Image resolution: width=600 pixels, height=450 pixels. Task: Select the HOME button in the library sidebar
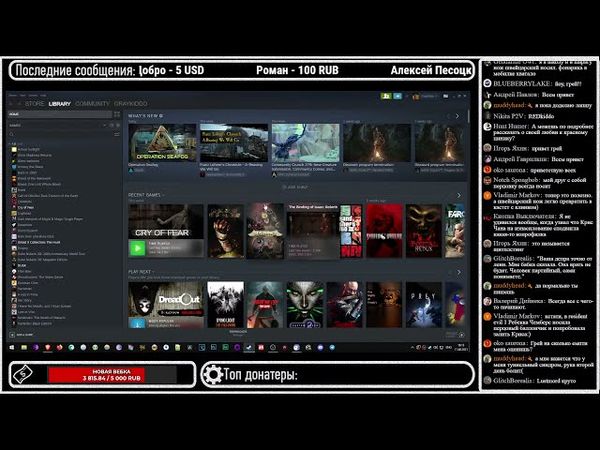point(60,114)
